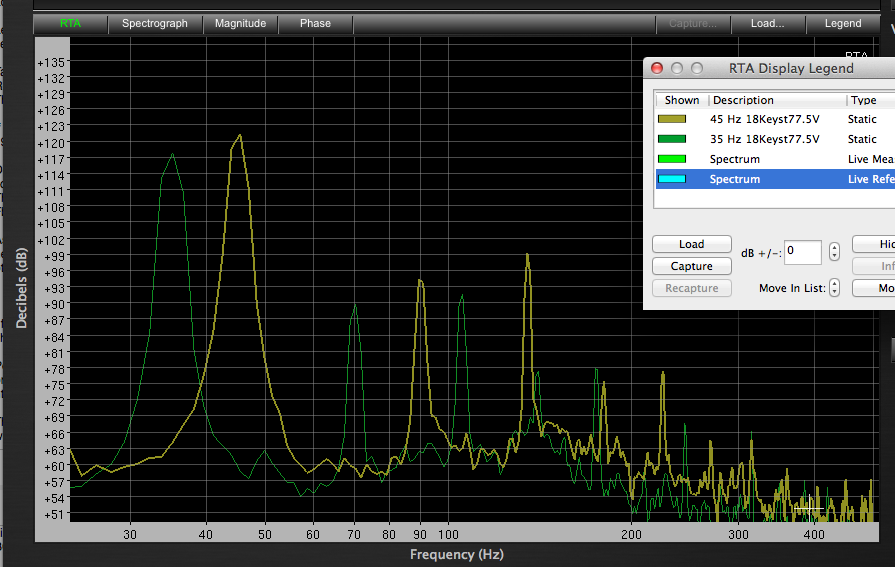This screenshot has height=567, width=895.
Task: Switch to the Phase tab
Action: (x=315, y=23)
